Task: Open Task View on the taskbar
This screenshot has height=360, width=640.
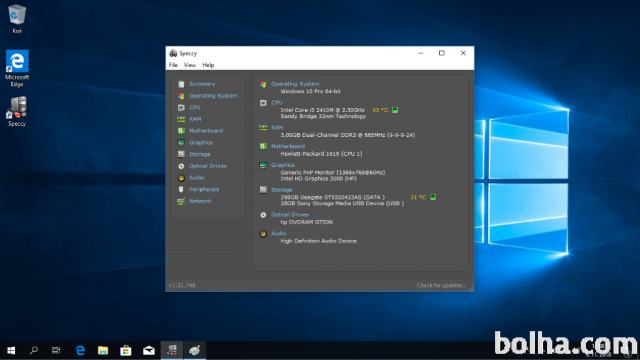Action: click(x=56, y=351)
